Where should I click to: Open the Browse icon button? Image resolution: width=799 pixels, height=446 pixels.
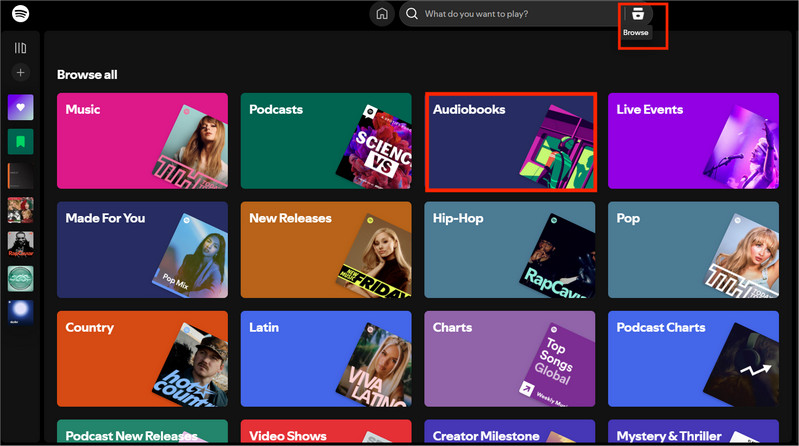coord(637,14)
